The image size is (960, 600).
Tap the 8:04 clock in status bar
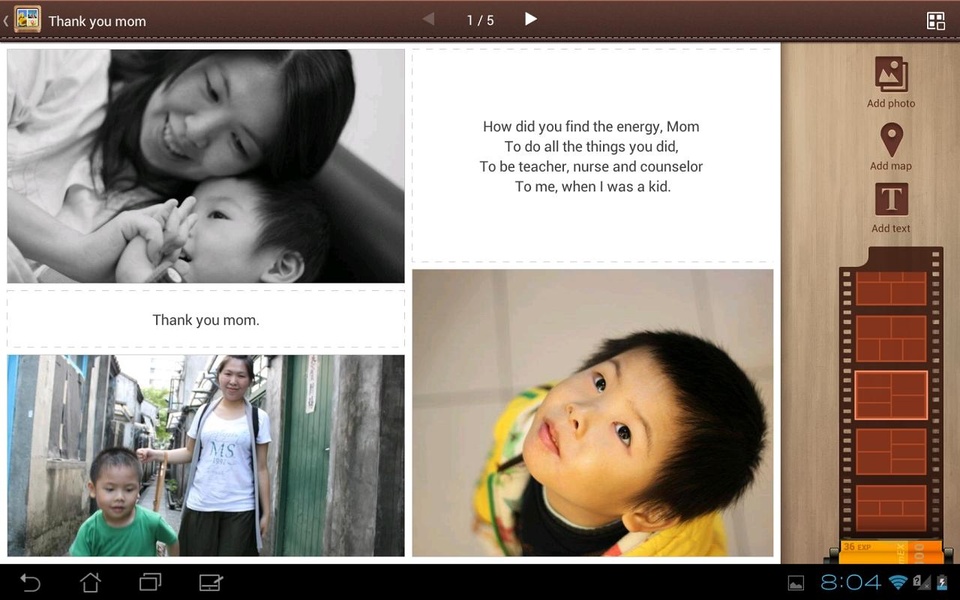point(850,582)
